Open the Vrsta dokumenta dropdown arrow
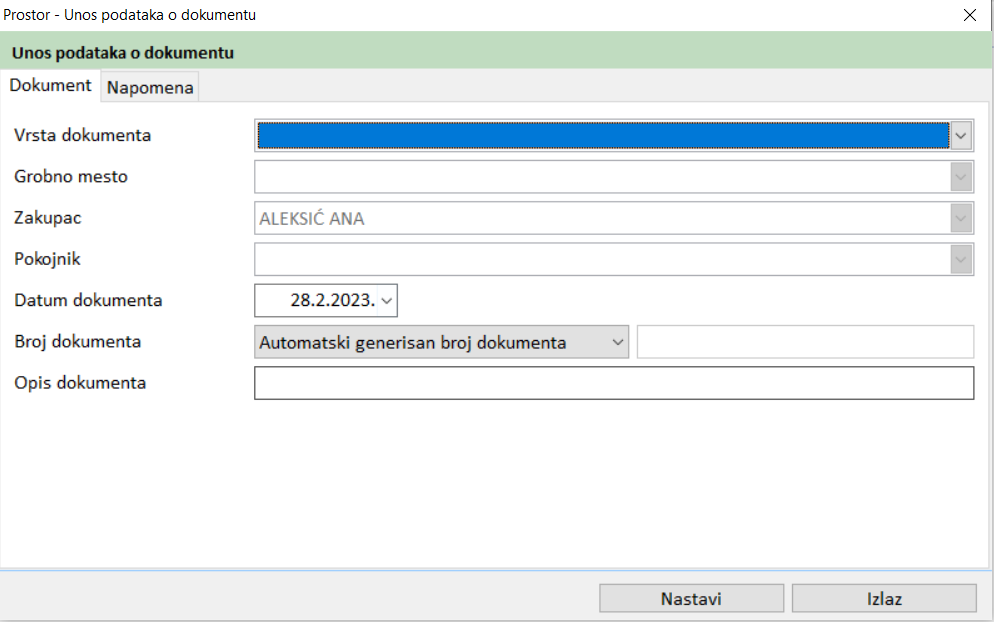The image size is (994, 622). coord(961,135)
